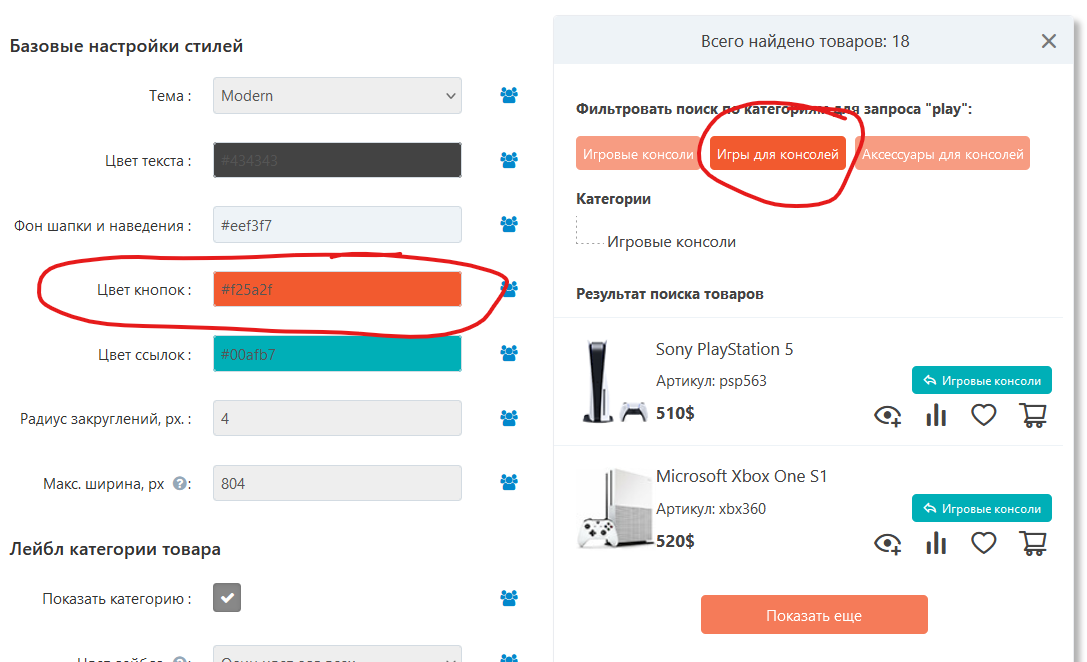Add Microsoft Xbox One S1 to cart
The image size is (1087, 662).
[1033, 543]
